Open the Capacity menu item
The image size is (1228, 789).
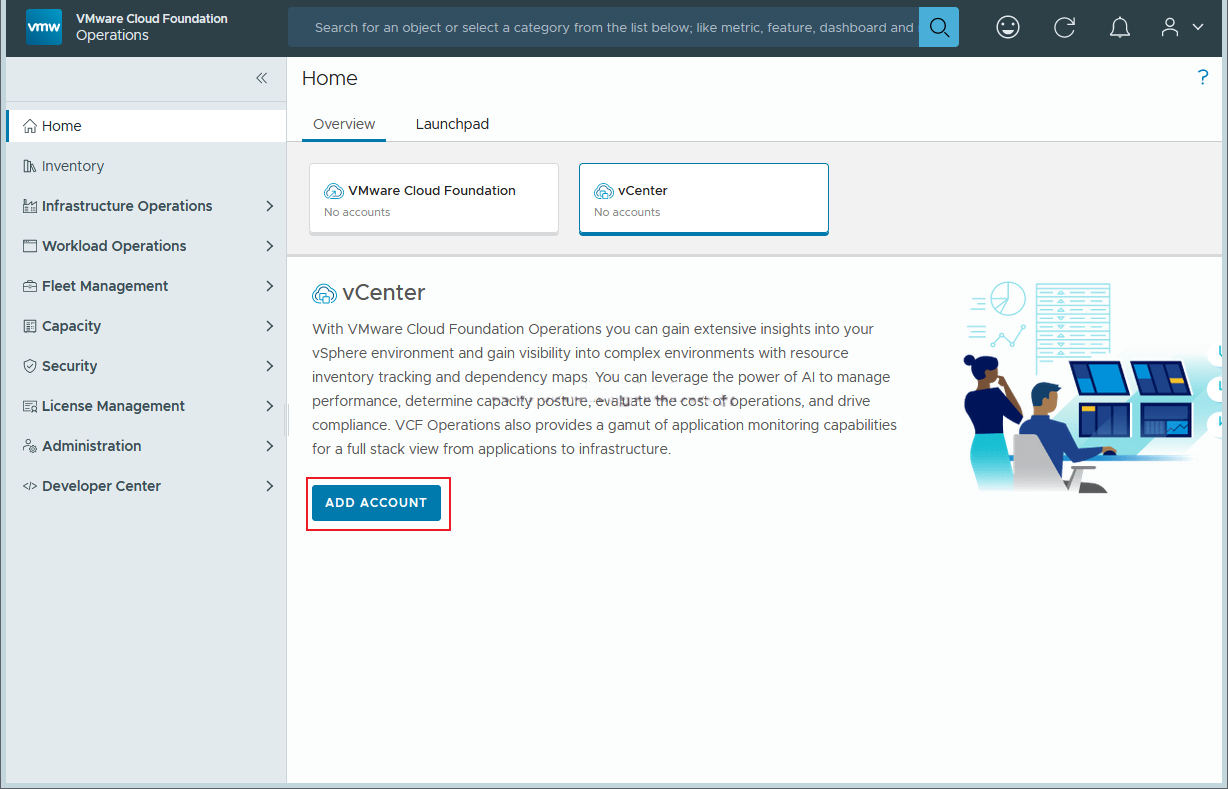coord(71,326)
